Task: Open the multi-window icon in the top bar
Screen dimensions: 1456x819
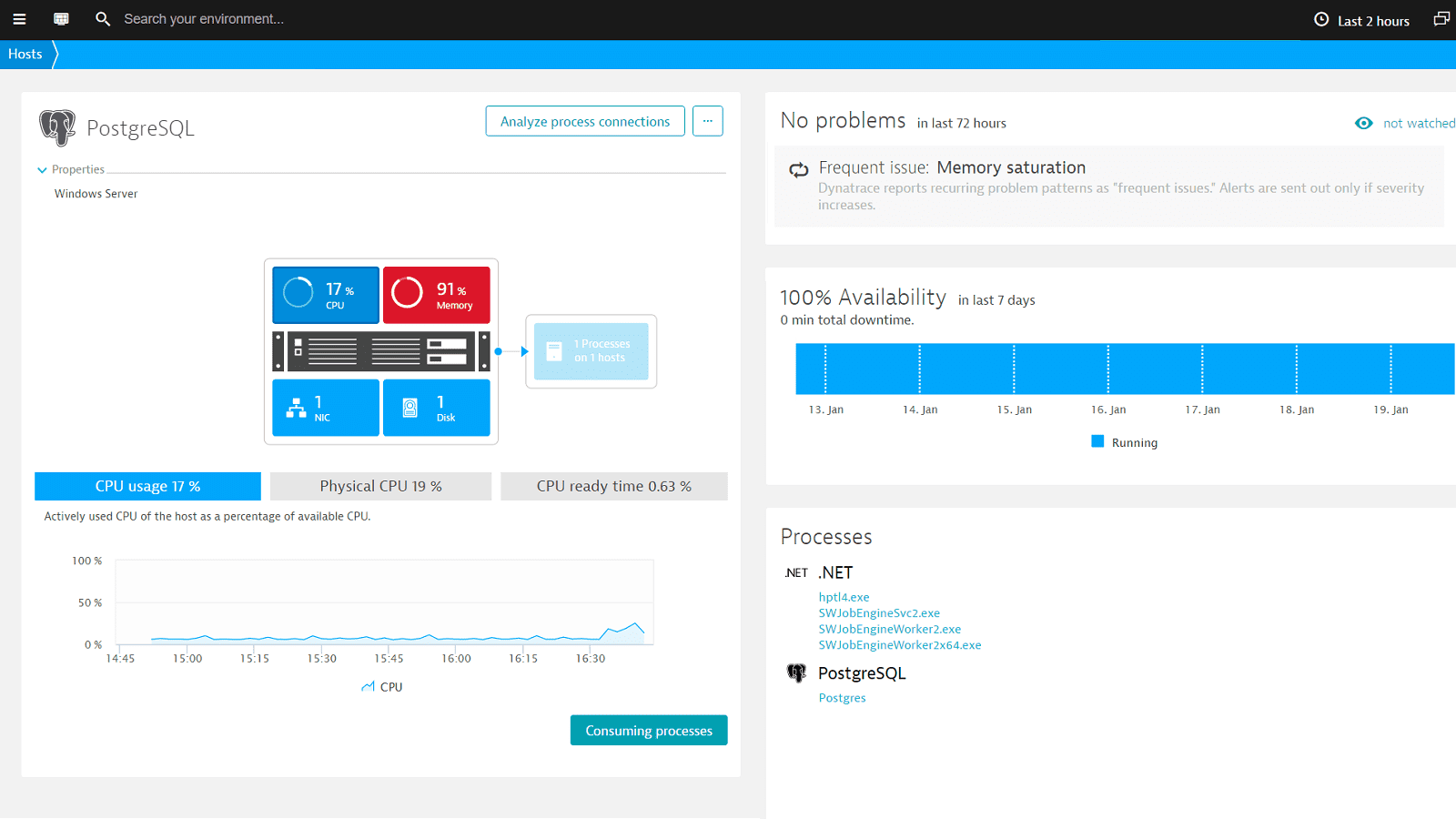Action: [1441, 19]
